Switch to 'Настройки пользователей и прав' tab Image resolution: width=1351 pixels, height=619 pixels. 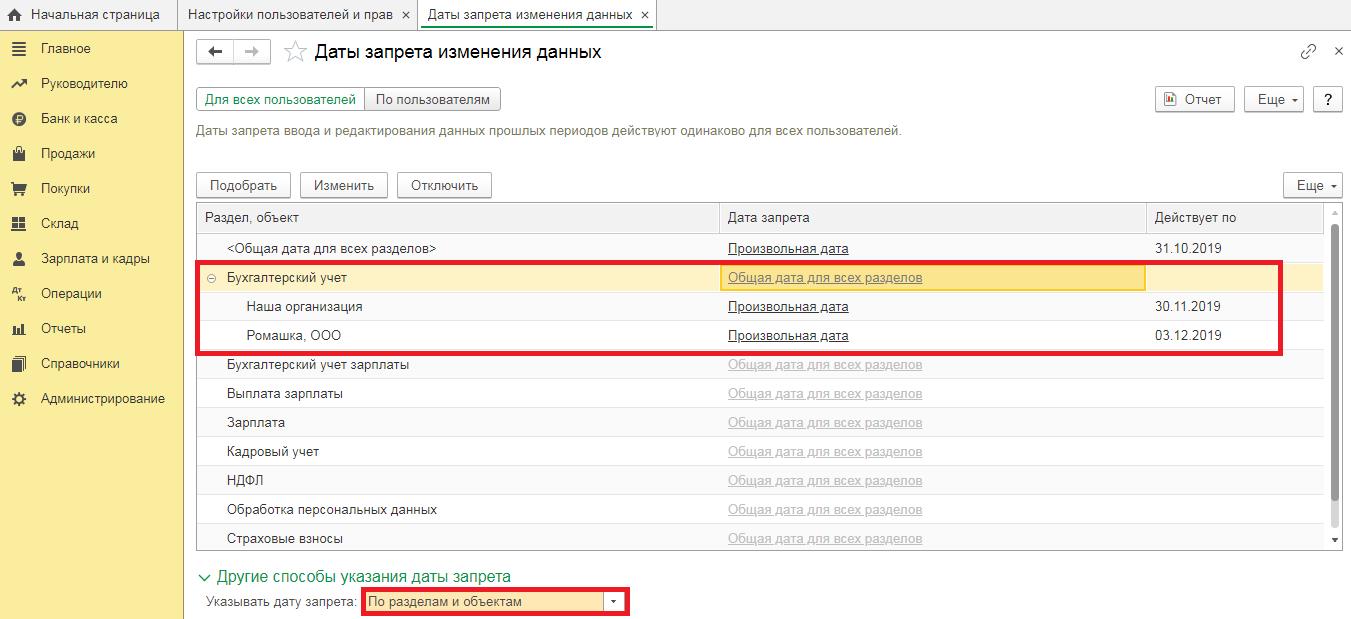pos(290,15)
